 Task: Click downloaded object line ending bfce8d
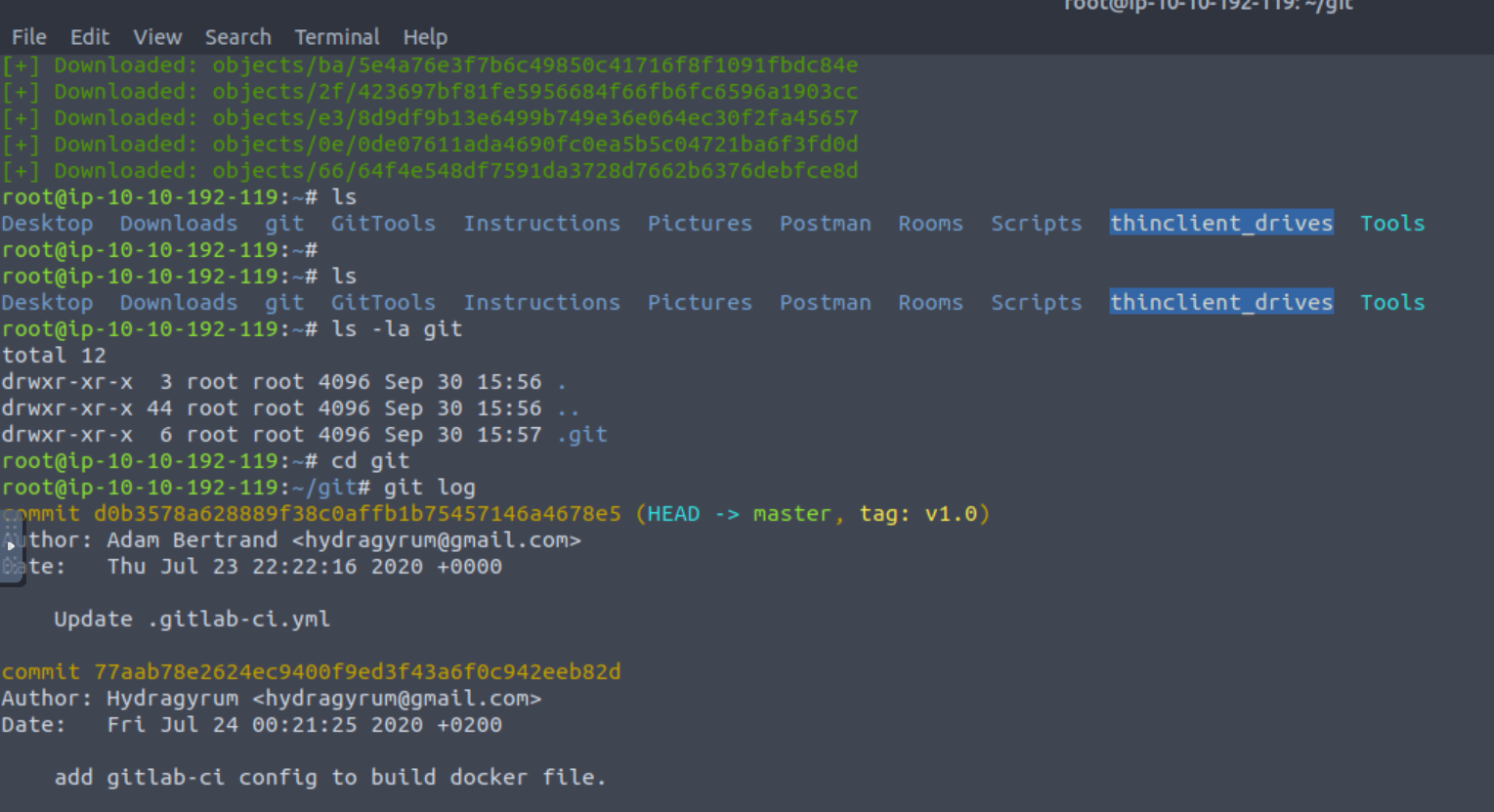click(430, 171)
